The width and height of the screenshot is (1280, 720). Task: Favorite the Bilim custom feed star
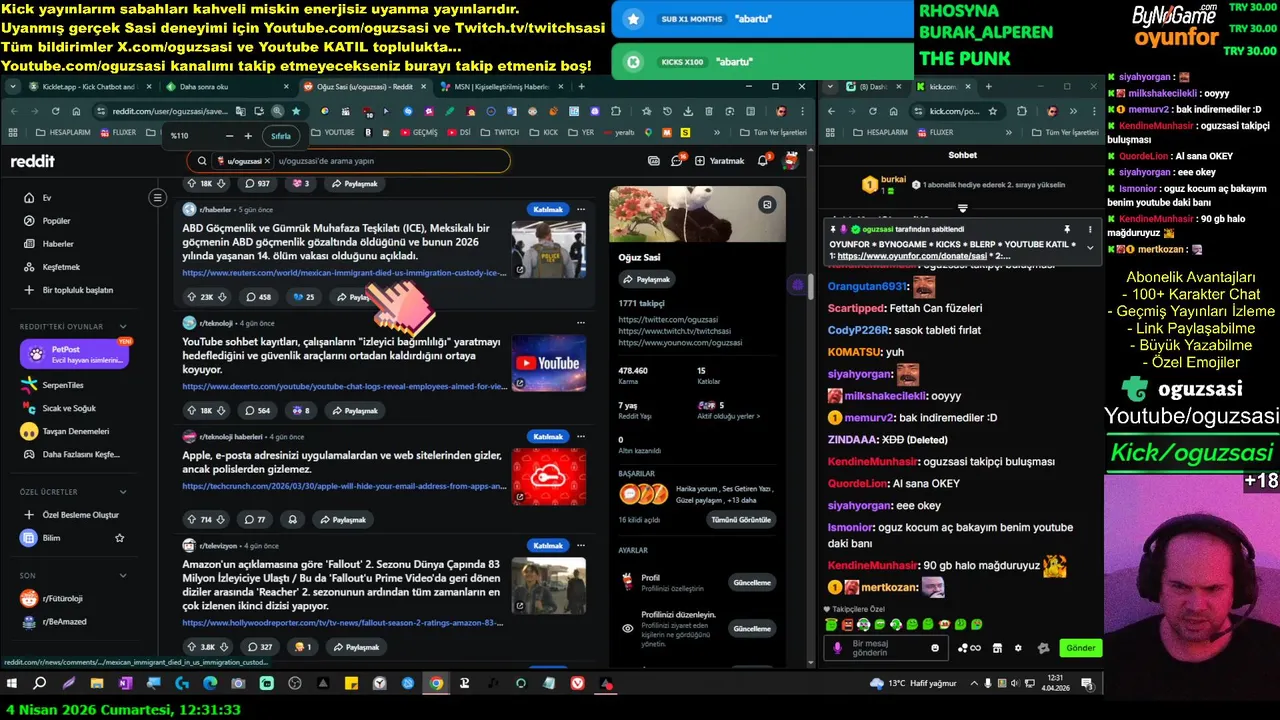point(120,538)
